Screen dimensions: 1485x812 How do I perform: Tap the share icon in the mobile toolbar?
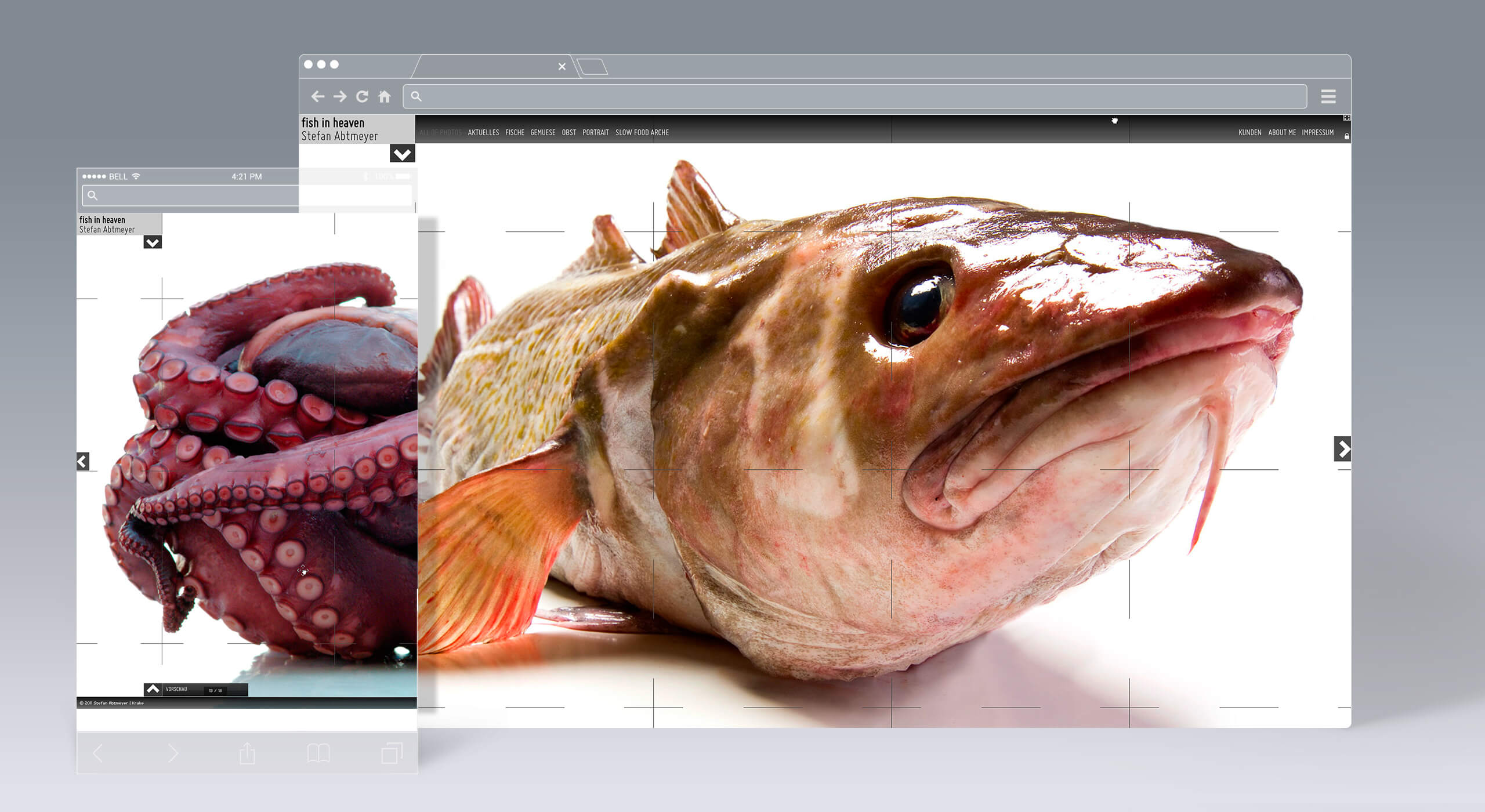point(247,753)
